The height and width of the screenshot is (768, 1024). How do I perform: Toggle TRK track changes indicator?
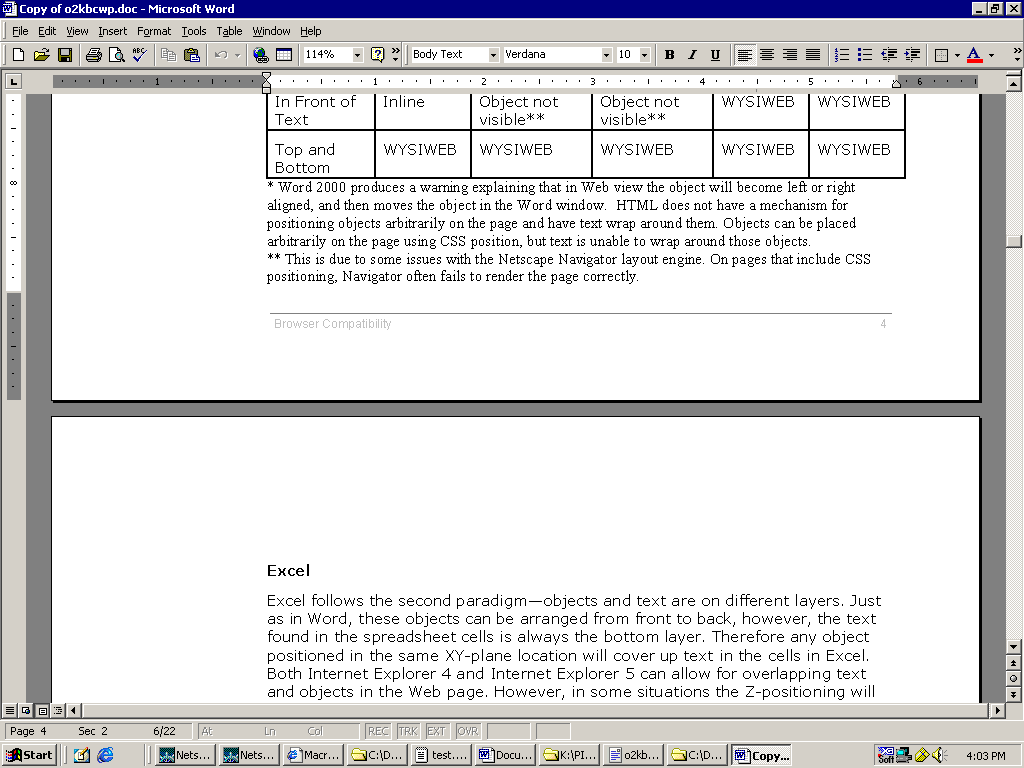click(408, 731)
